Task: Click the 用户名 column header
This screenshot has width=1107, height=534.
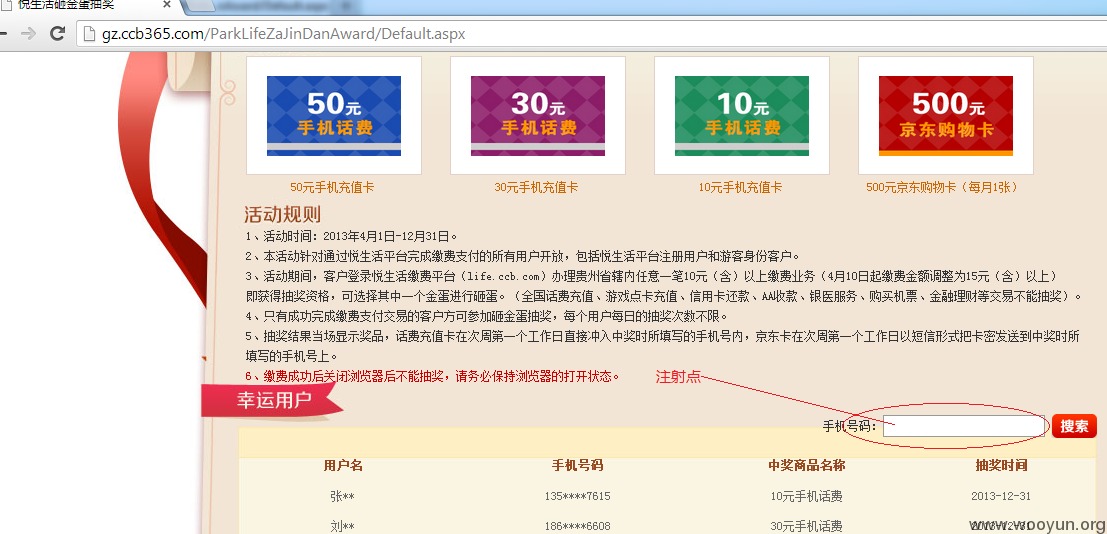Action: tap(343, 465)
